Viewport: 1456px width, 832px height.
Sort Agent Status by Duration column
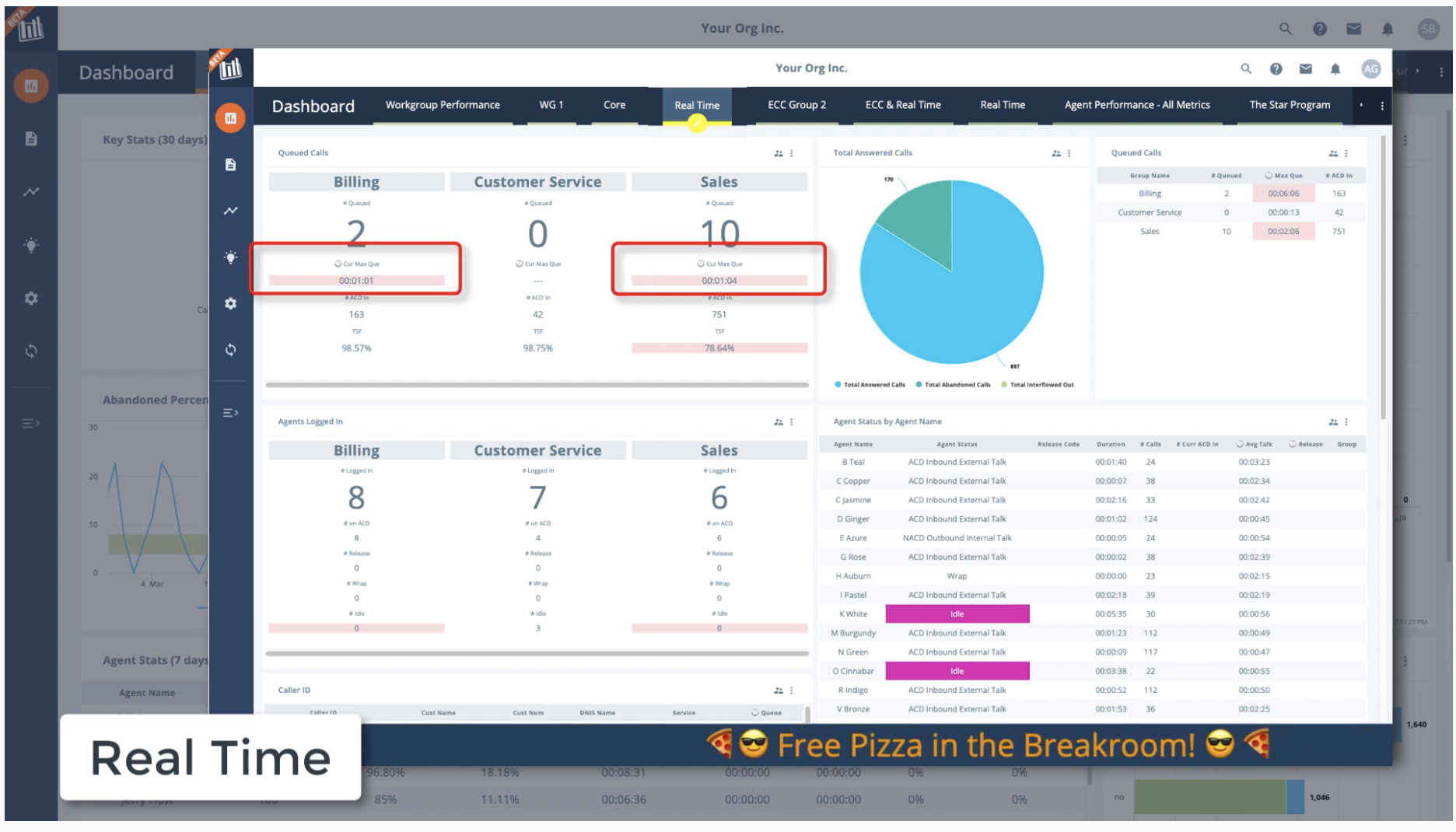pyautogui.click(x=1111, y=445)
